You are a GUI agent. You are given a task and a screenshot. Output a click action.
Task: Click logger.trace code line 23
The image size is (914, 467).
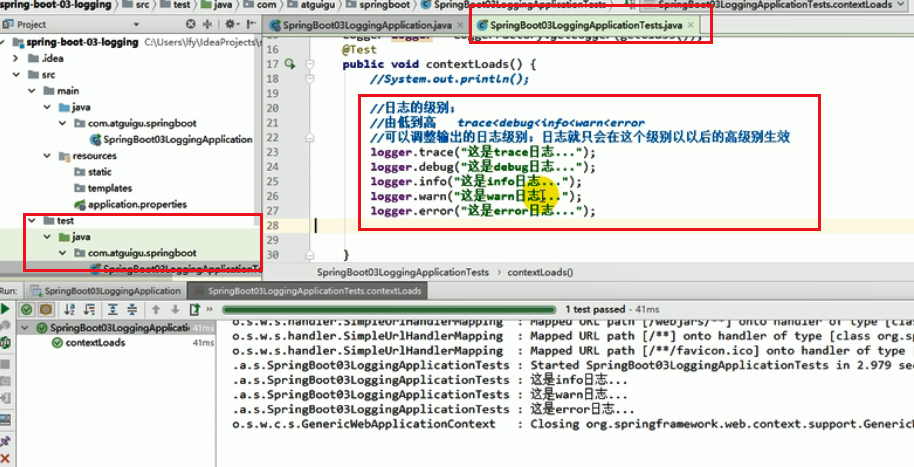pyautogui.click(x=483, y=152)
